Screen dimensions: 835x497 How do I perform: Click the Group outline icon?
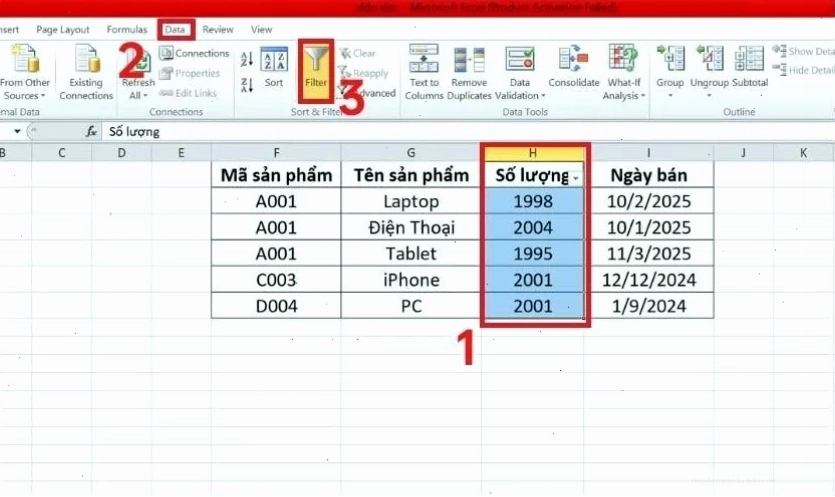coord(670,59)
